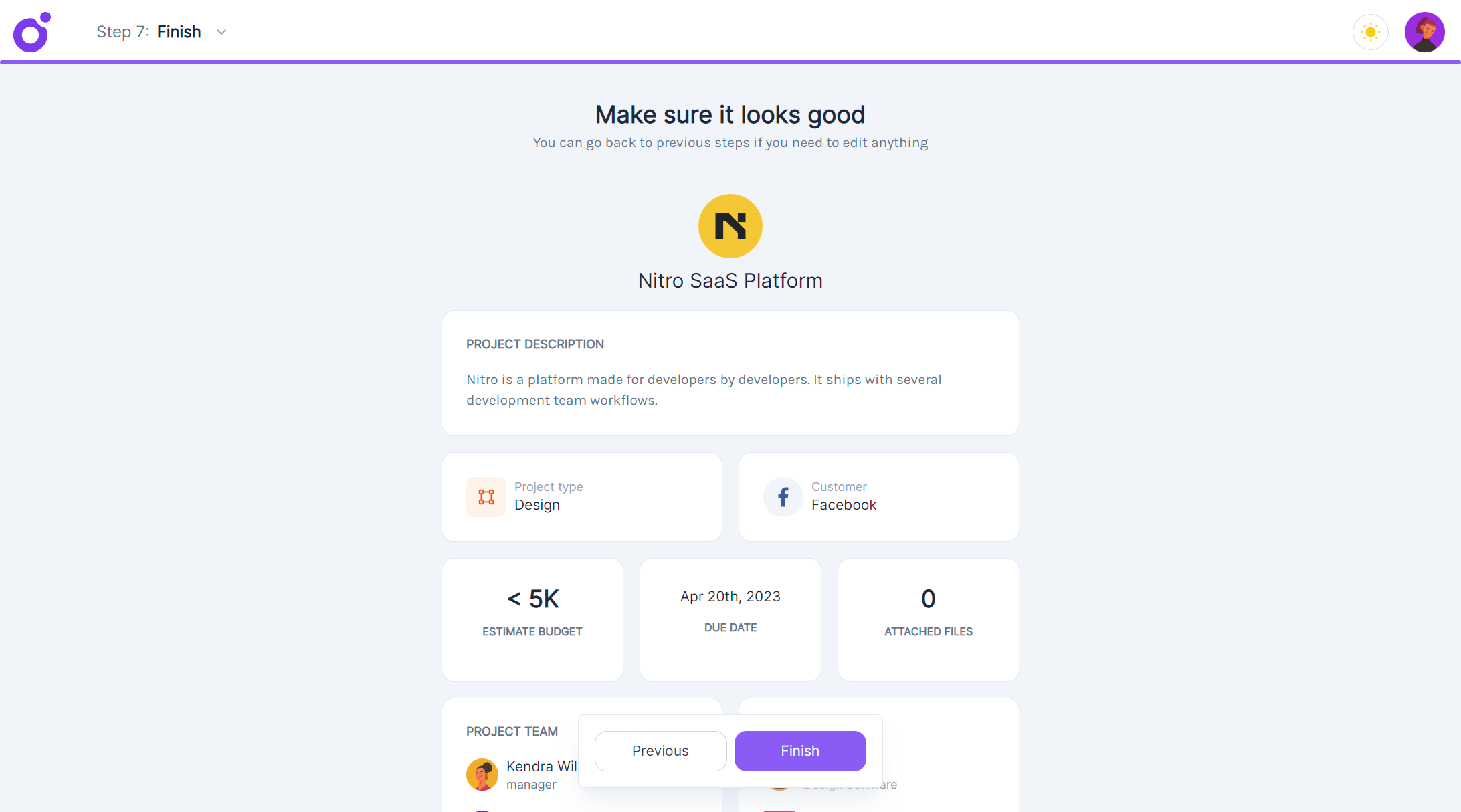The height and width of the screenshot is (812, 1461).
Task: Open the "Step 7: Finish" step menu
Action: pos(149,32)
